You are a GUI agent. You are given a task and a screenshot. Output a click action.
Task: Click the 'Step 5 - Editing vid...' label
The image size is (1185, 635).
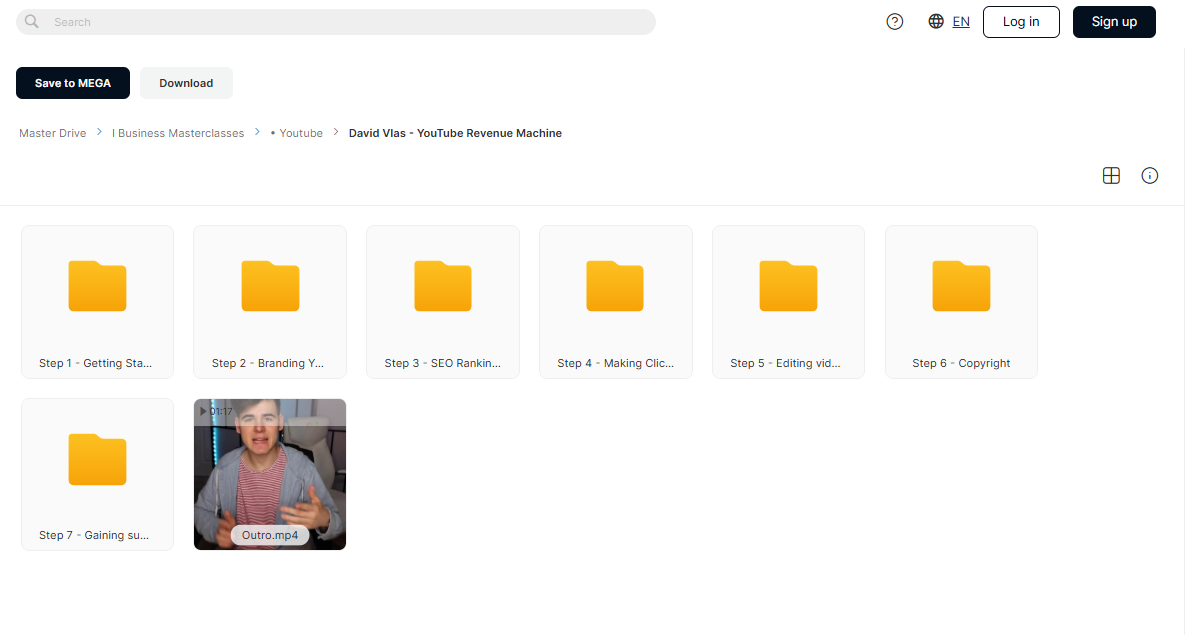coord(785,364)
